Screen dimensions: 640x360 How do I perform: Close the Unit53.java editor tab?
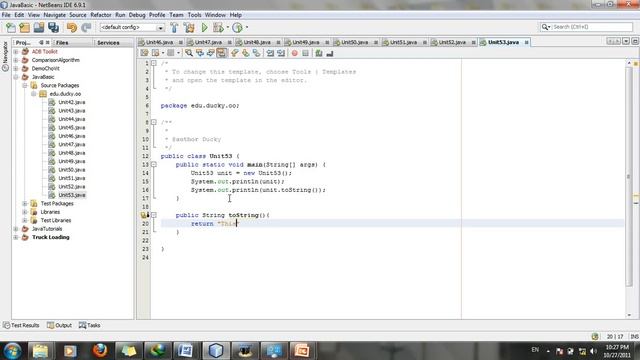[x=527, y=42]
